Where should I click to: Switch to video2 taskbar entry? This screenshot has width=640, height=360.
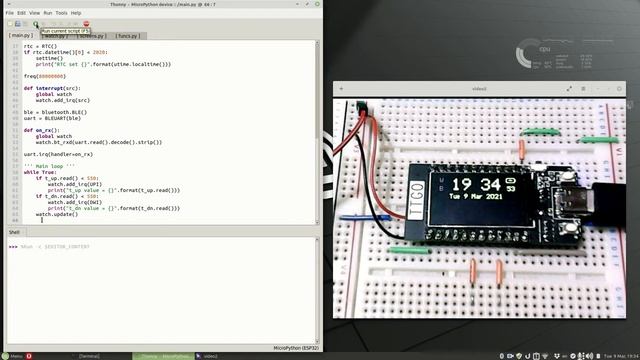point(207,356)
